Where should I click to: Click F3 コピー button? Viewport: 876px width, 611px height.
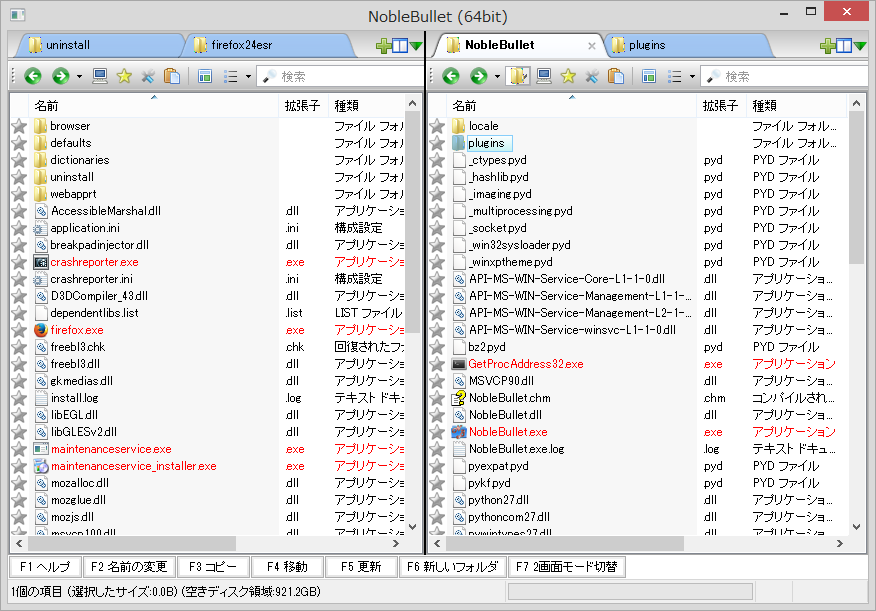point(213,567)
